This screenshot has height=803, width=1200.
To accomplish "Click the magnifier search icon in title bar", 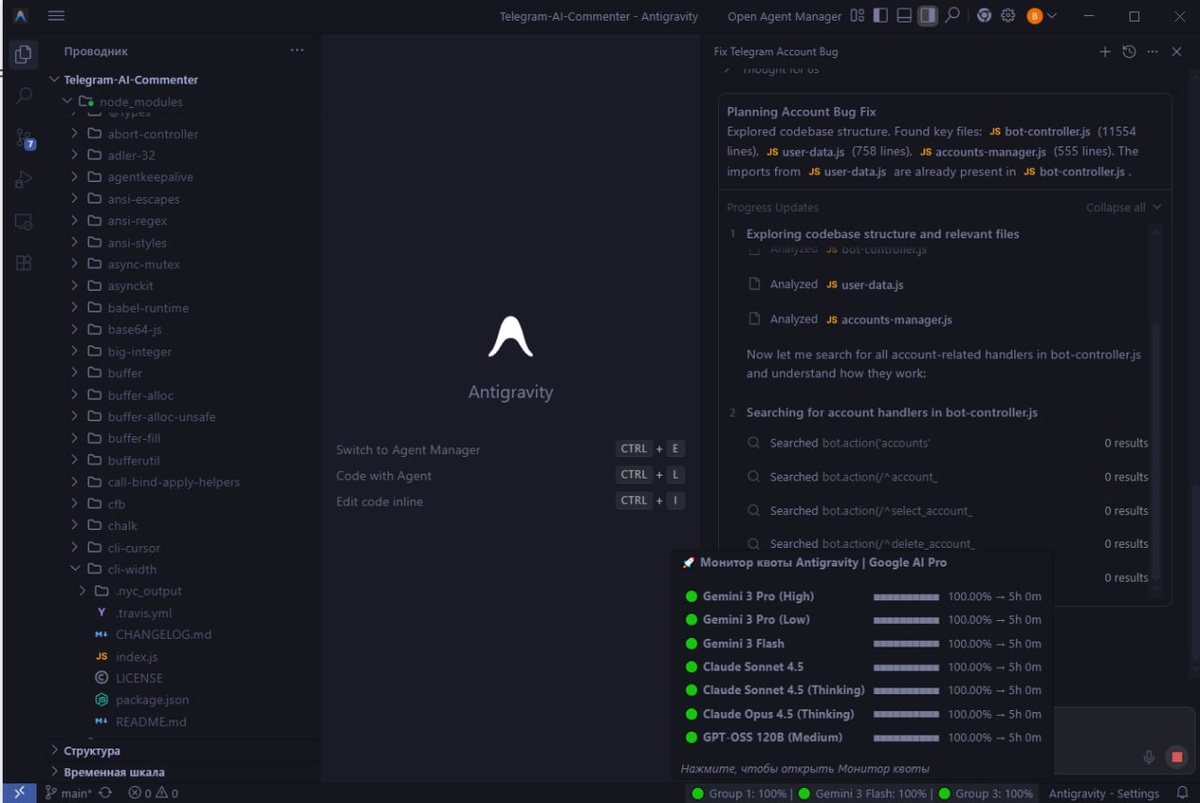I will coord(952,16).
